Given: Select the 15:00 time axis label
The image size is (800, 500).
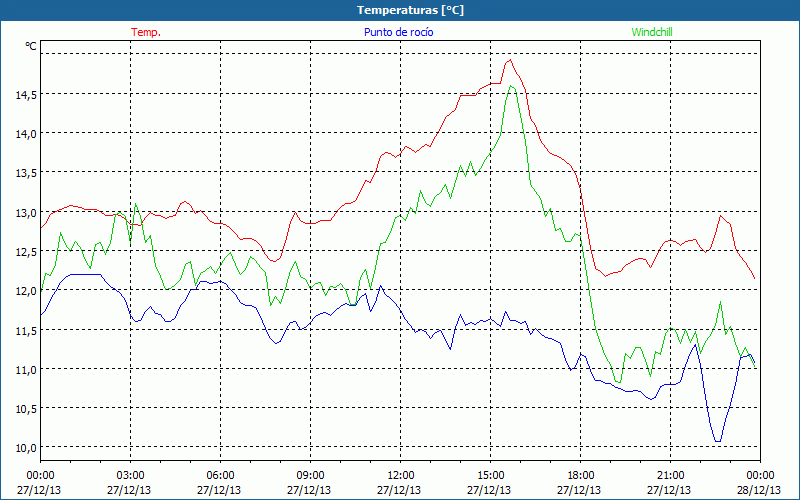Looking at the screenshot, I should (x=491, y=475).
